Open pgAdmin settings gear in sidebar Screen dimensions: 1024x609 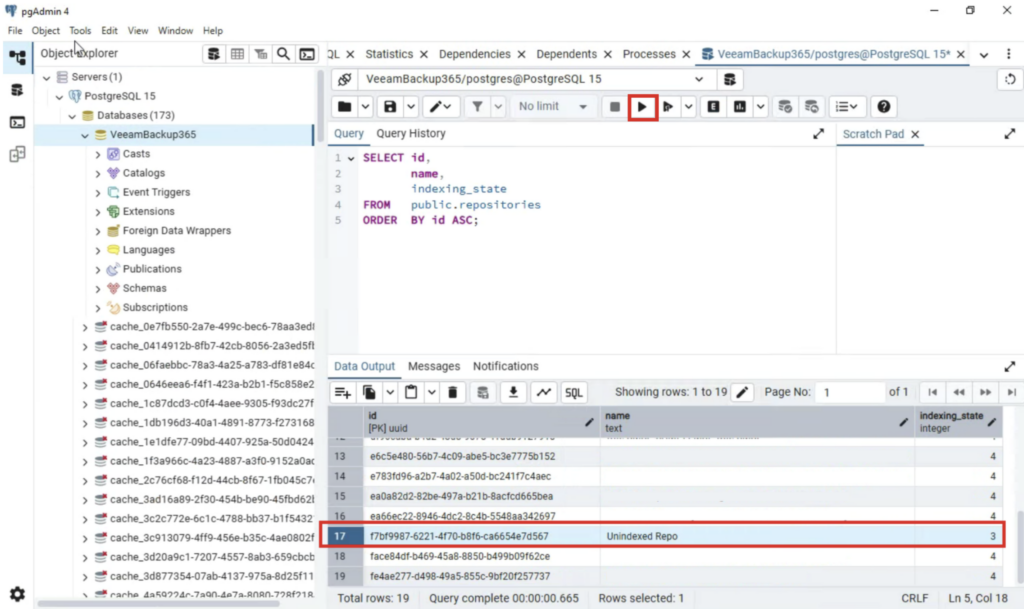pos(17,593)
